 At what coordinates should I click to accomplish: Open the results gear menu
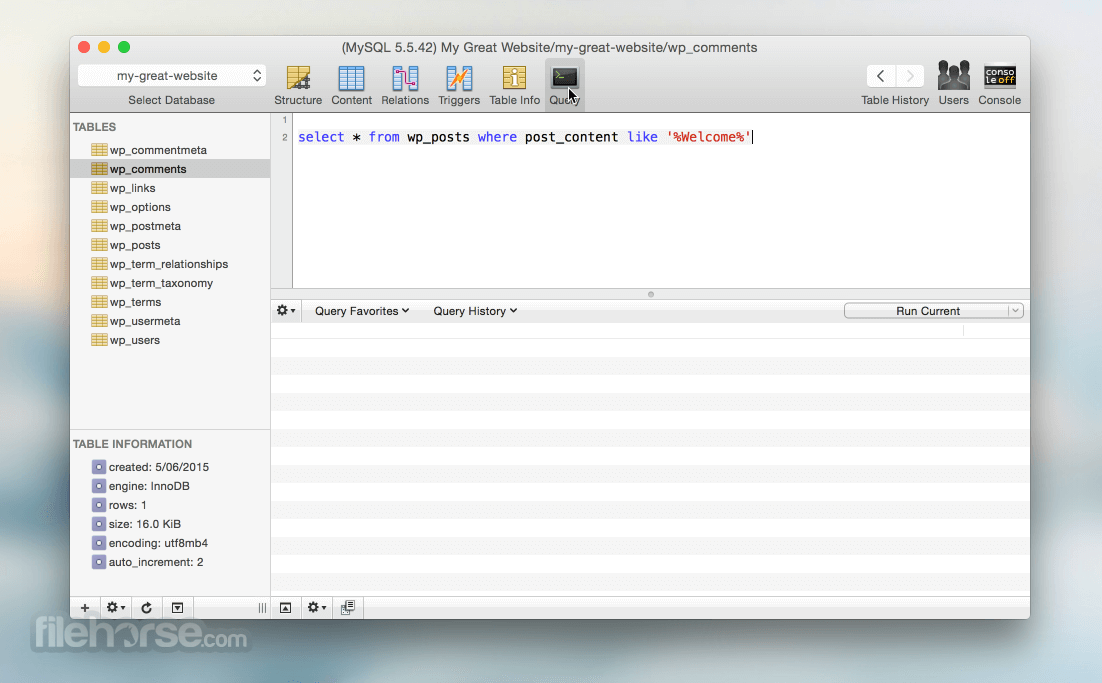click(316, 608)
